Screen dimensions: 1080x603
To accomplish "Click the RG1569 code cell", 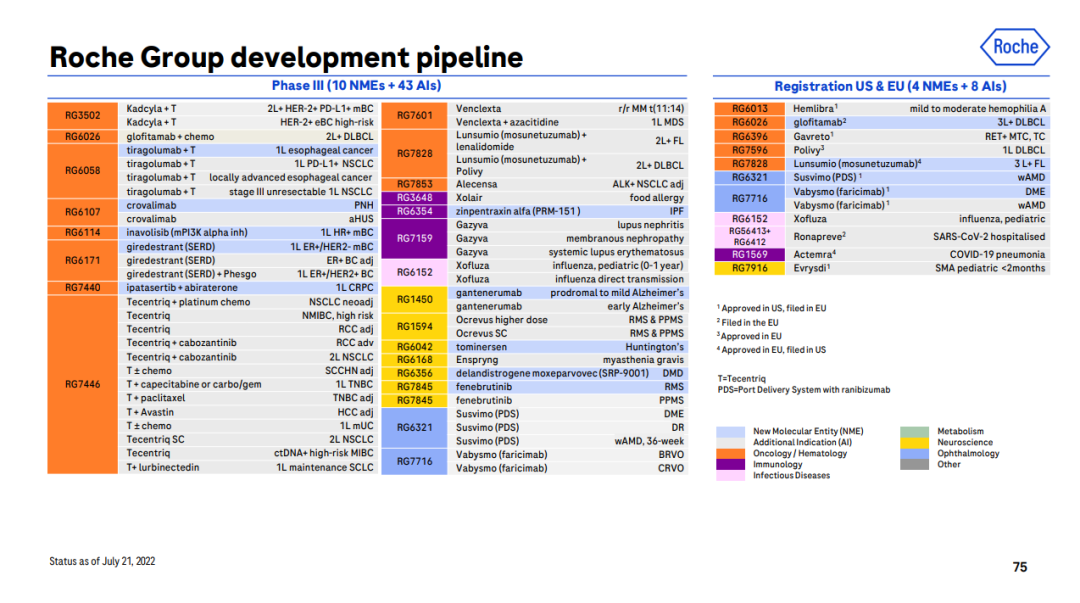I will pyautogui.click(x=749, y=254).
